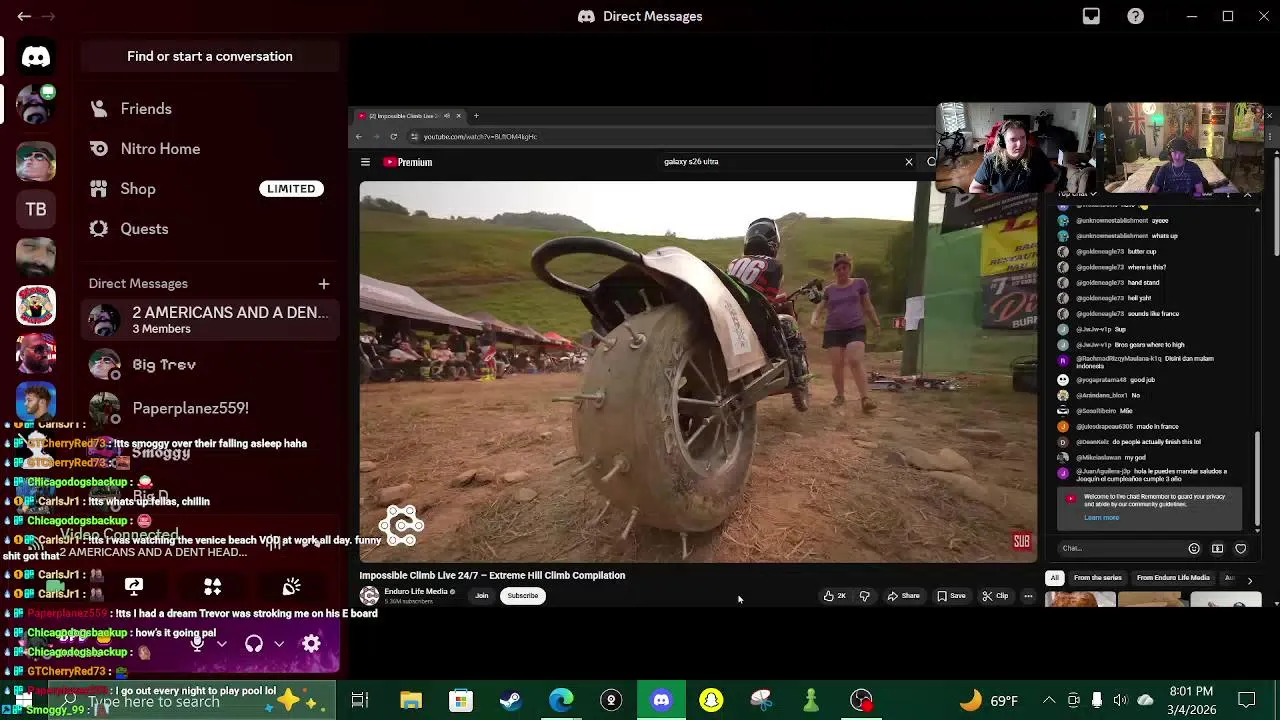1280x720 pixels.
Task: Open the Windows notification center
Action: [1247, 700]
